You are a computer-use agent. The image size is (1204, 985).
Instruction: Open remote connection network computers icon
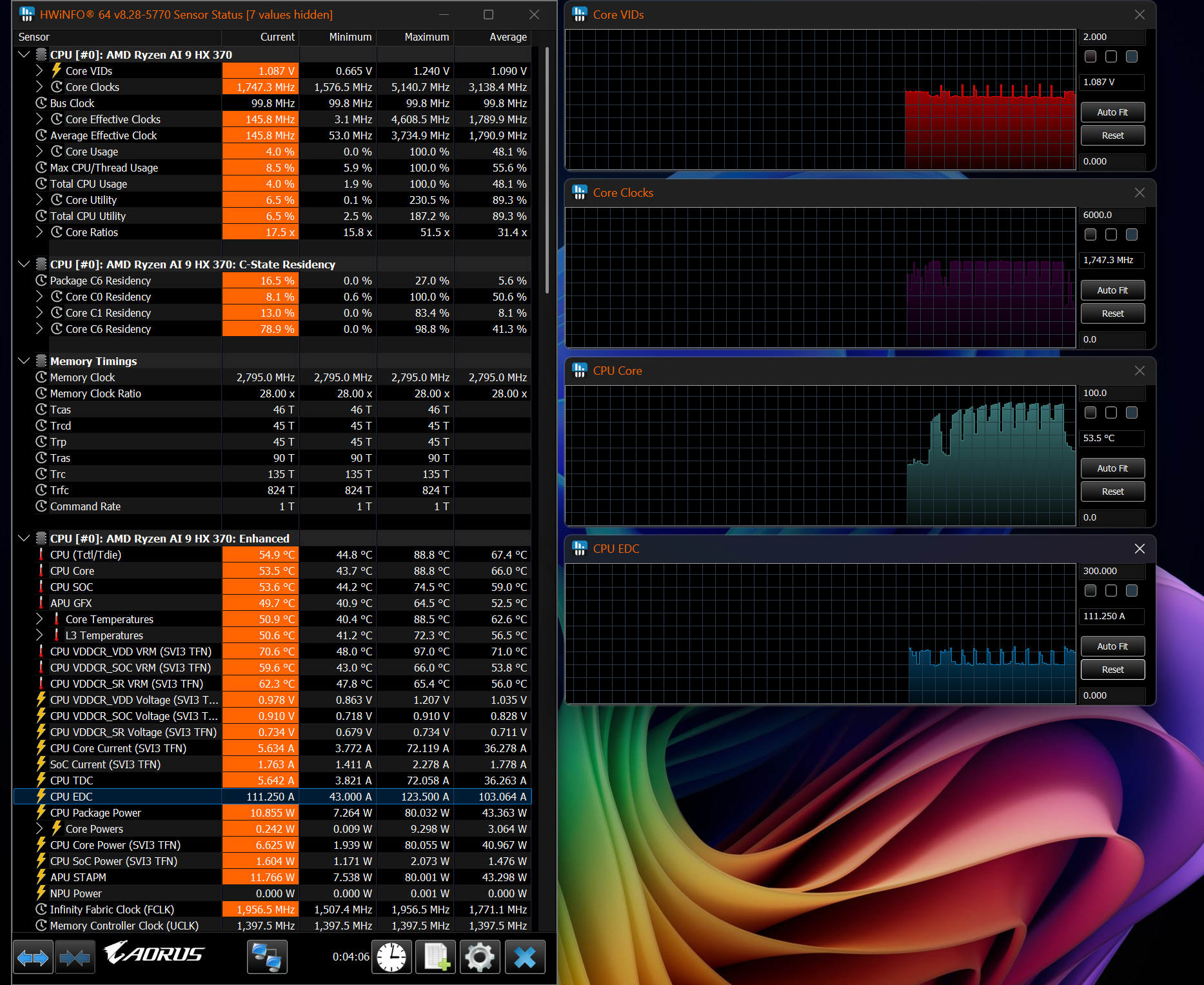267,957
